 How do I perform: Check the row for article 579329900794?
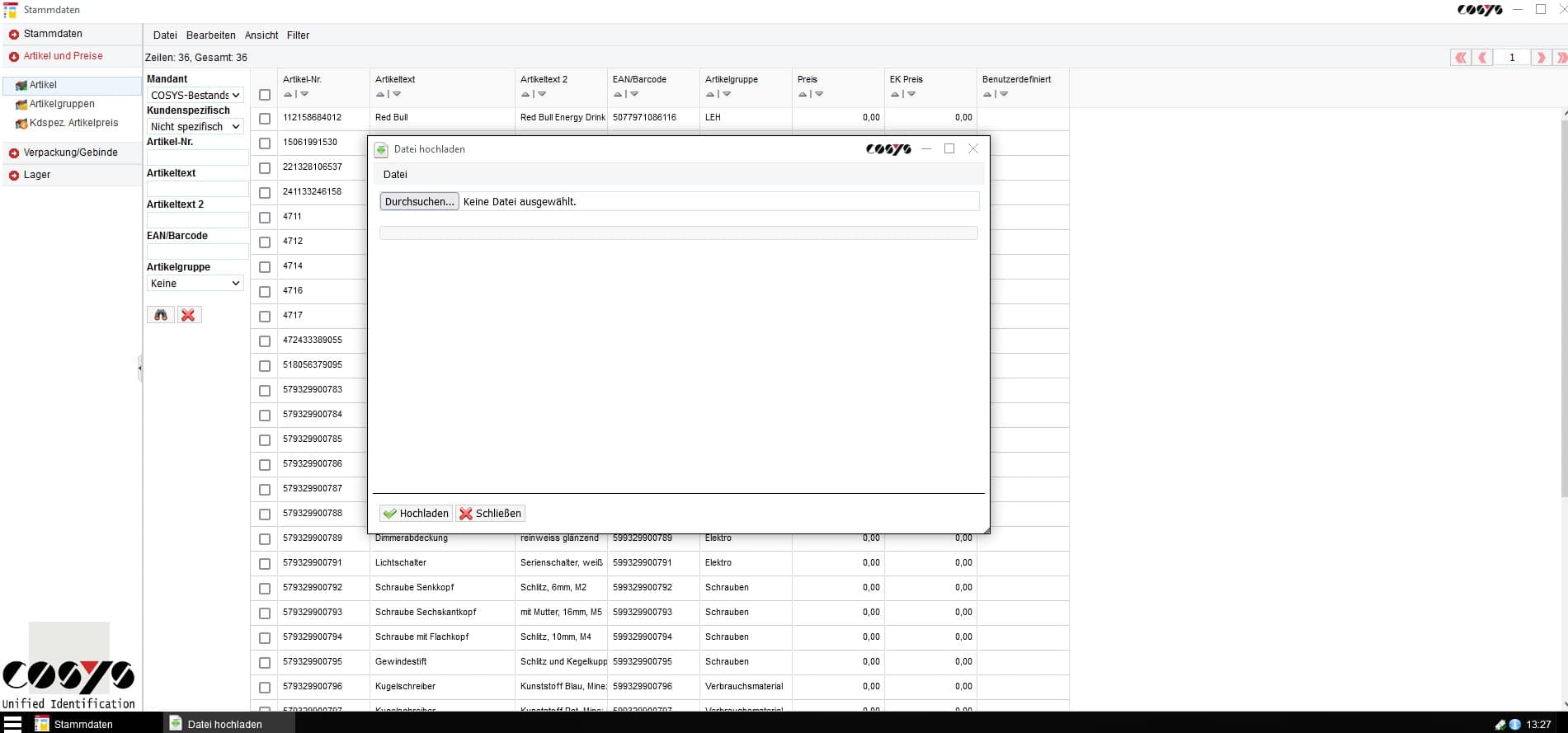click(x=265, y=638)
